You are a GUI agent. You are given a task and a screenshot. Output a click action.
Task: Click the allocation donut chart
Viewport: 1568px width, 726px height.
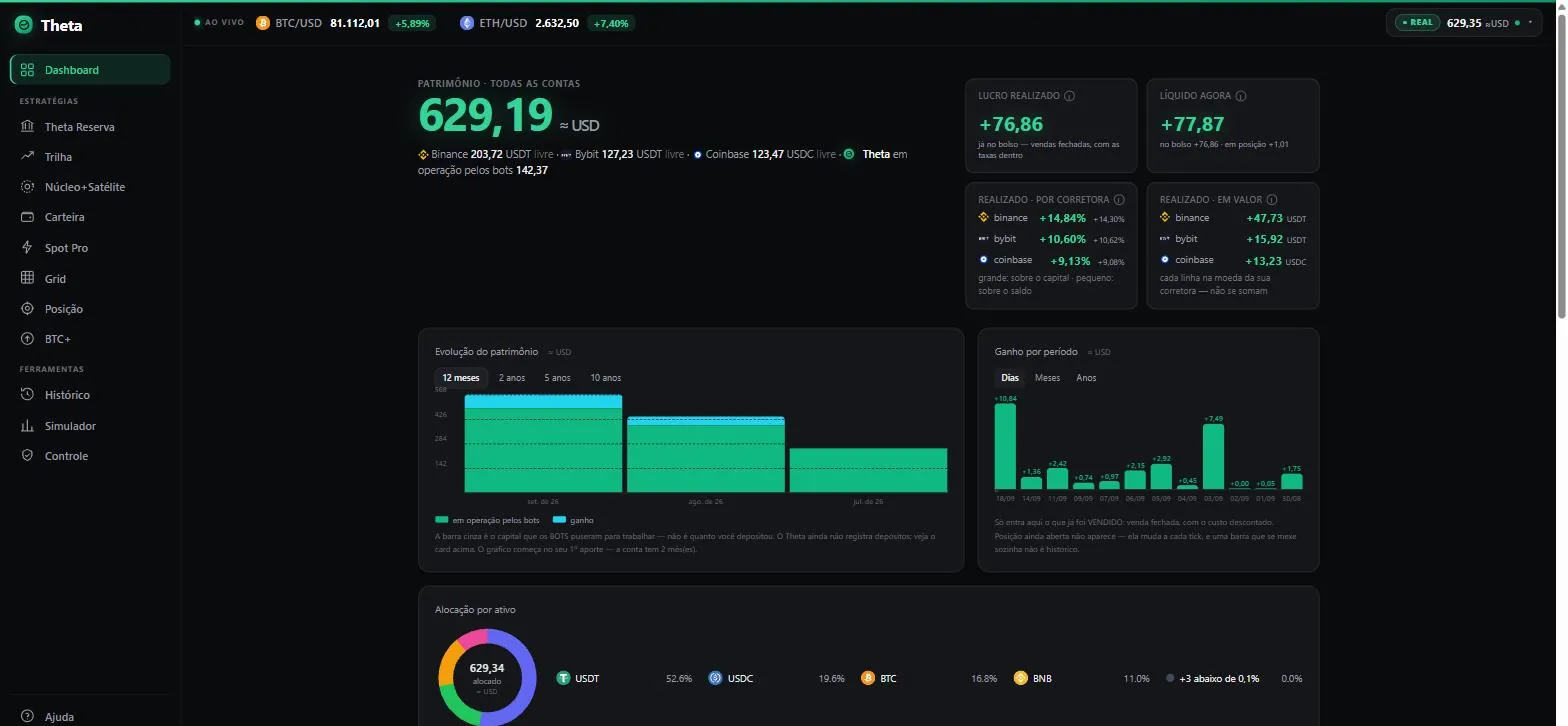487,677
